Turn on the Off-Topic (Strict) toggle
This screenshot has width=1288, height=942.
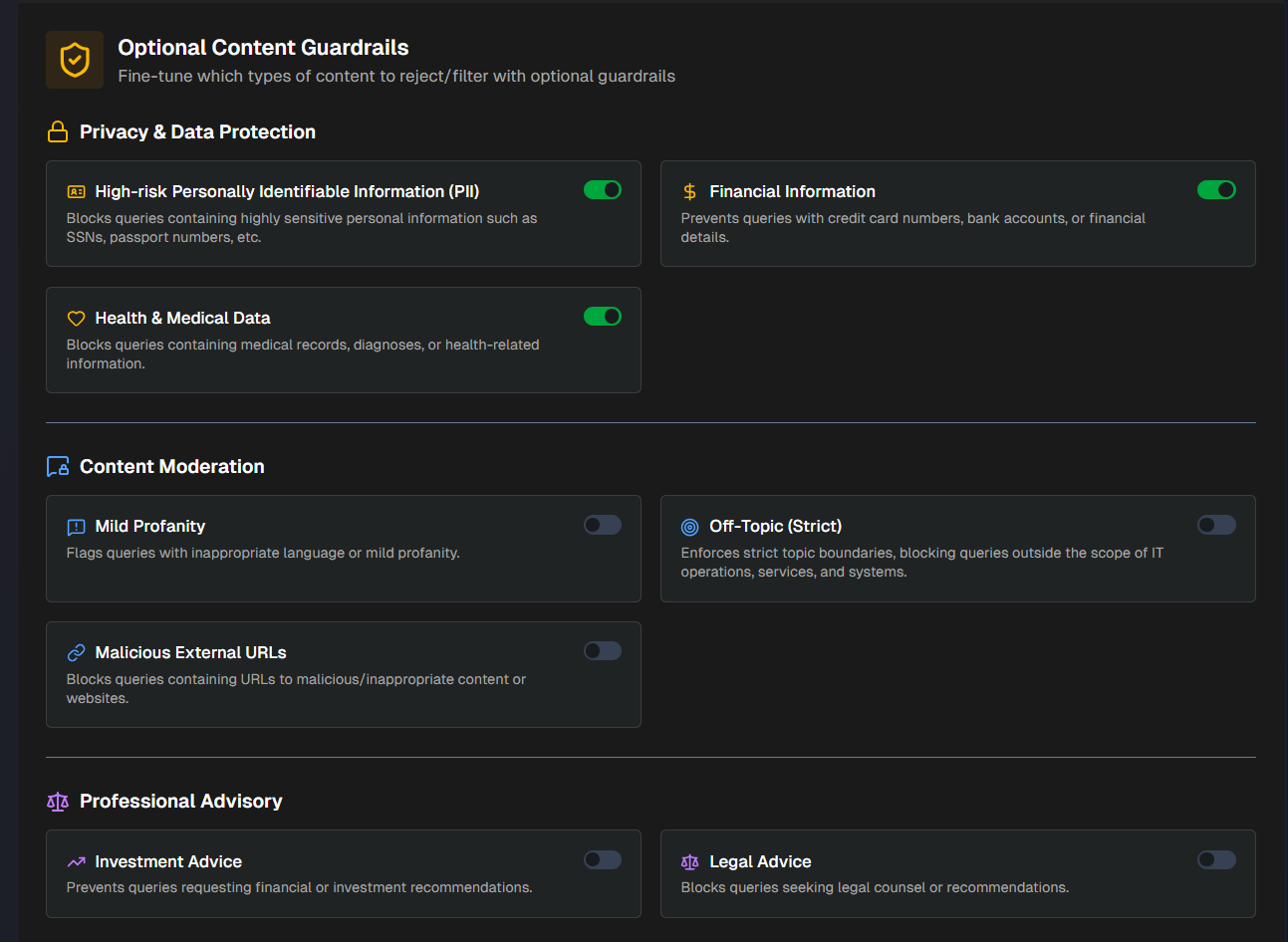[x=1216, y=525]
